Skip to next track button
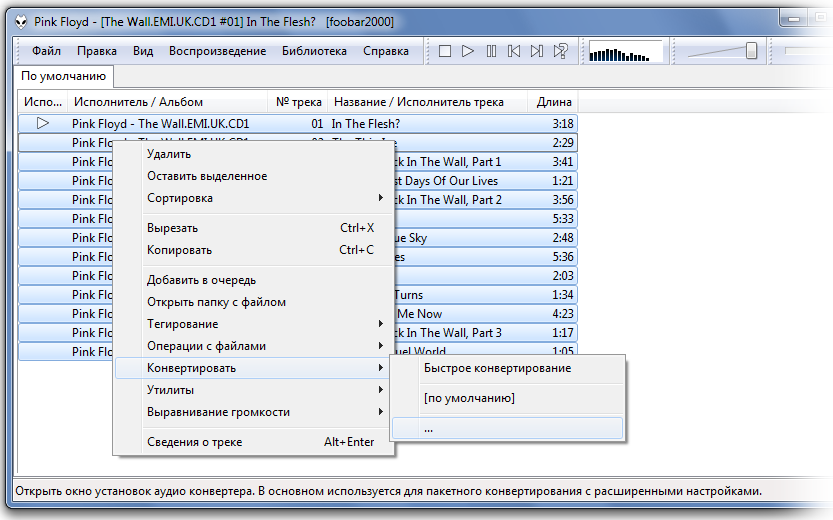Viewport: 833px width, 520px height. point(537,51)
